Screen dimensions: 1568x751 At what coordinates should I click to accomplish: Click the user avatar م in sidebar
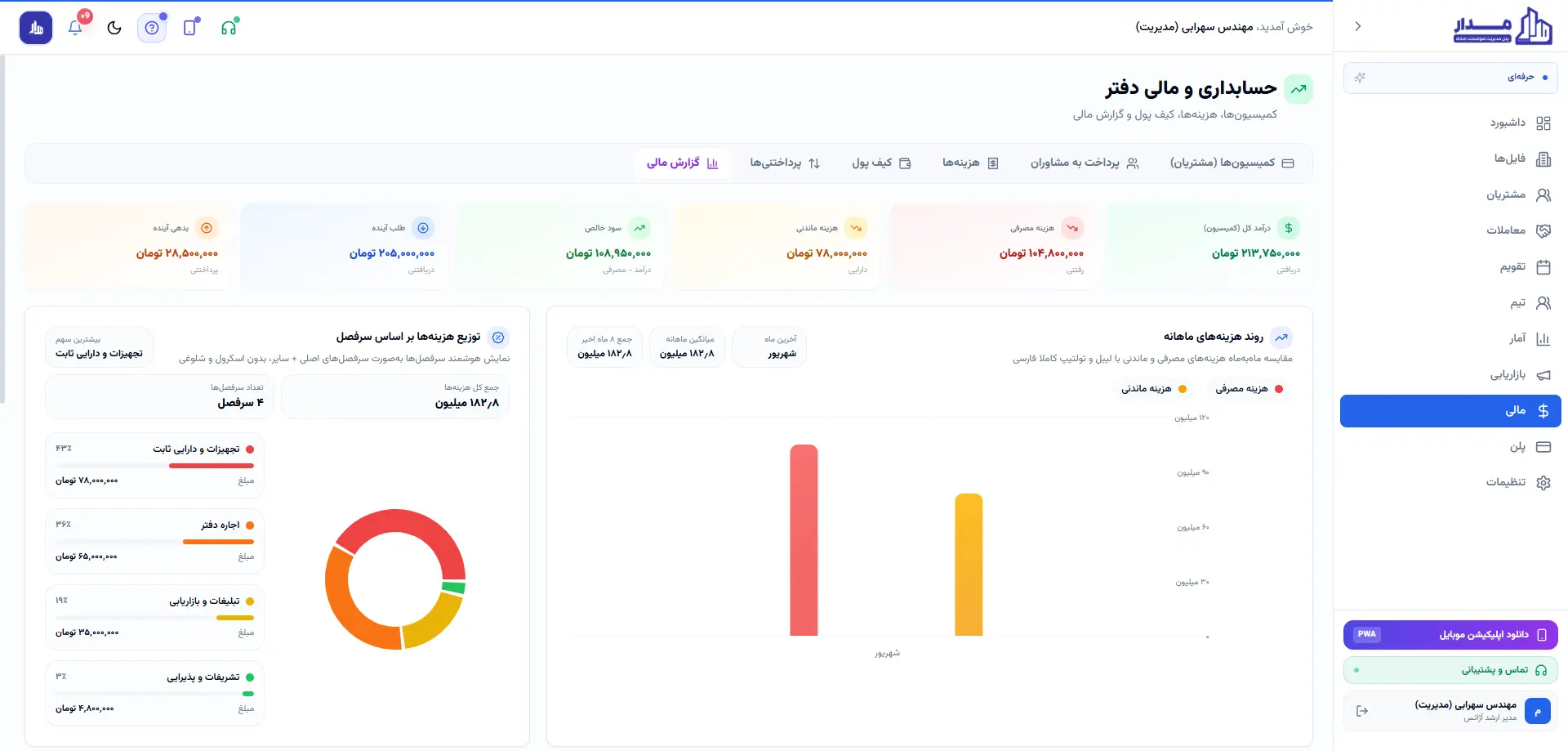pyautogui.click(x=1537, y=711)
